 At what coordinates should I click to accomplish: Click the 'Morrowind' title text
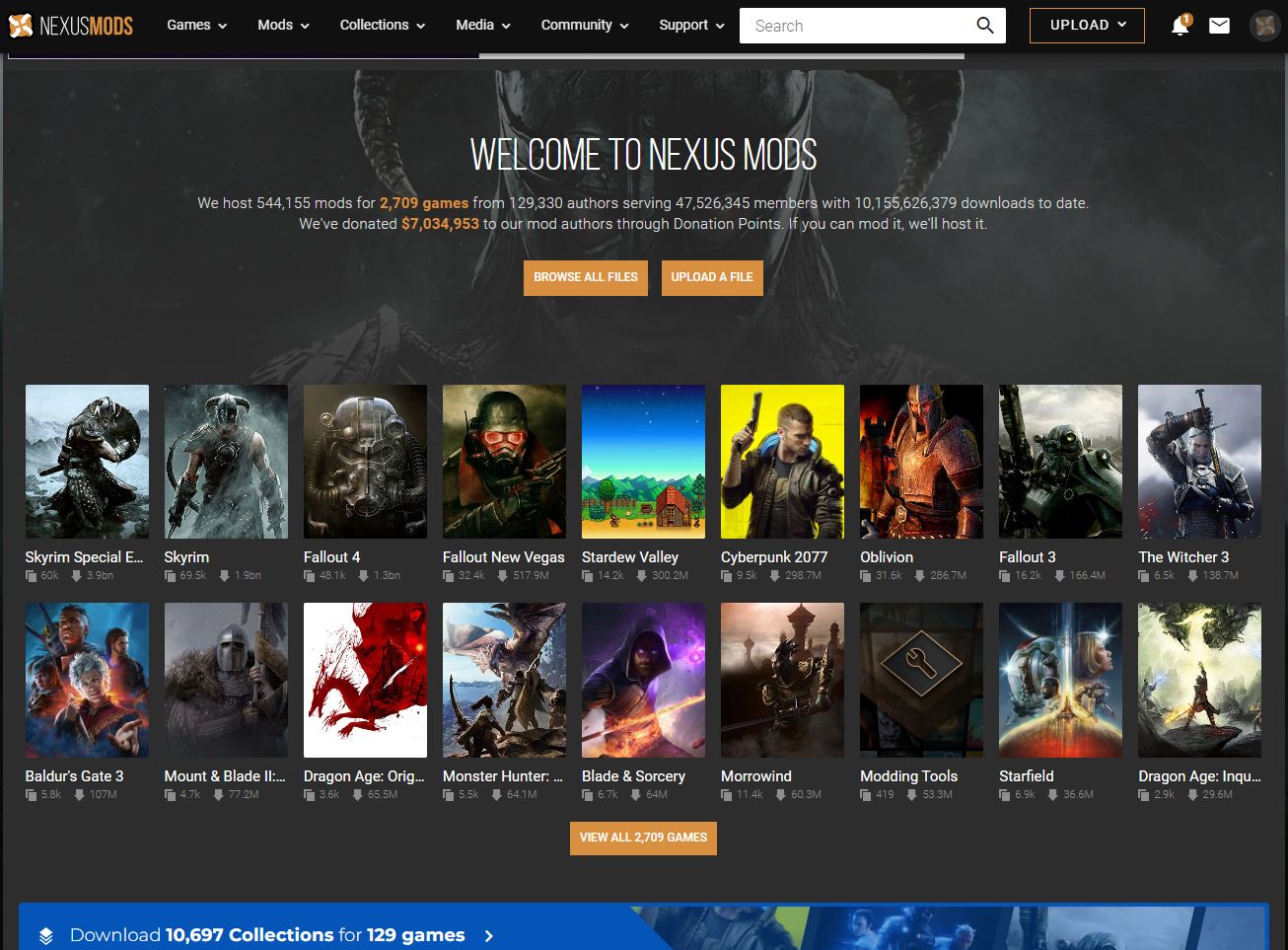(756, 776)
